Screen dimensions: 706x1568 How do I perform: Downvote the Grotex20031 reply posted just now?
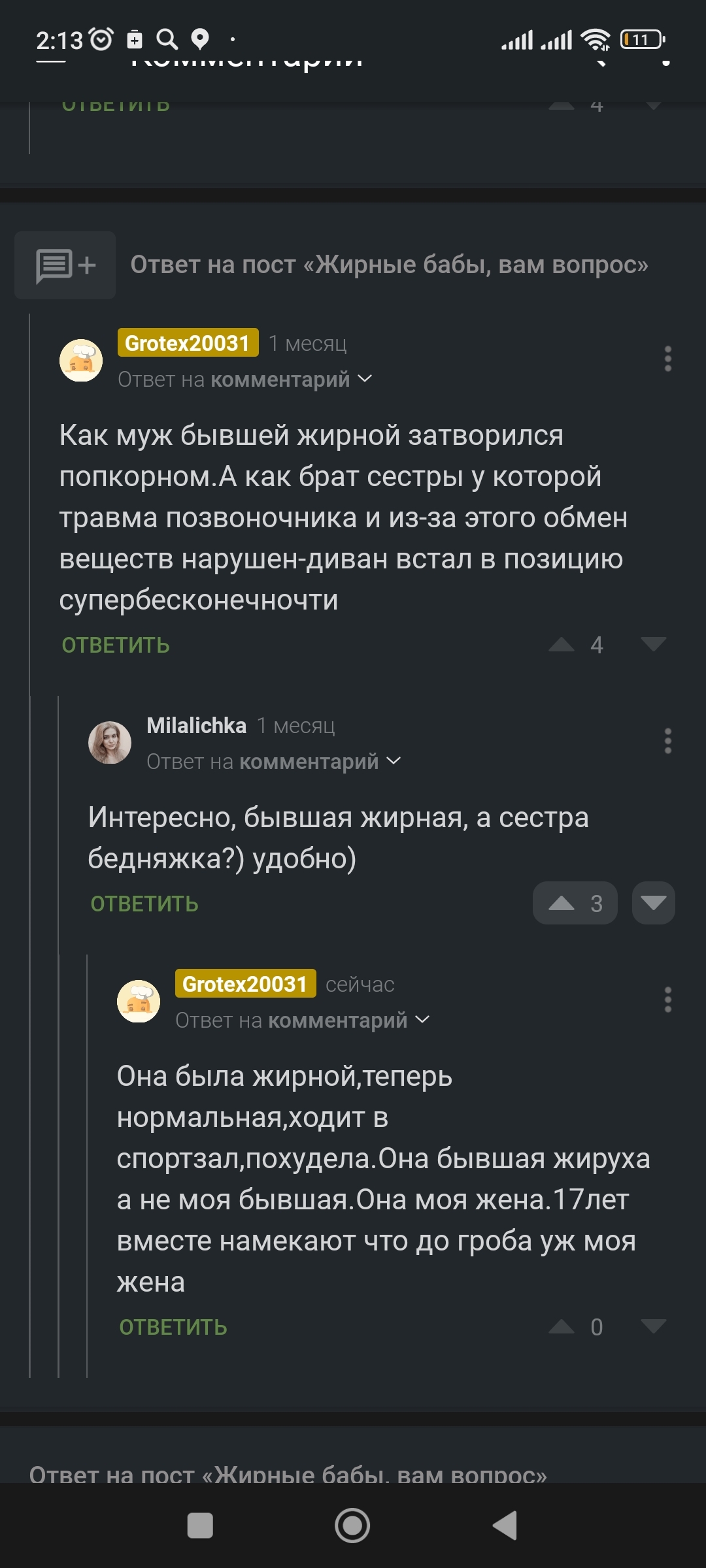653,1326
